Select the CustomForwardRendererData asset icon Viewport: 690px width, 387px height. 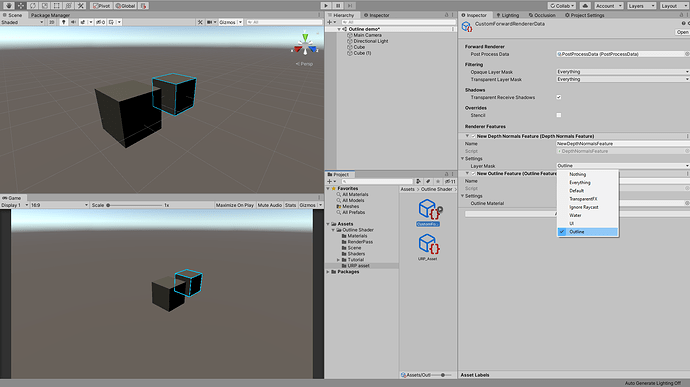tap(428, 210)
